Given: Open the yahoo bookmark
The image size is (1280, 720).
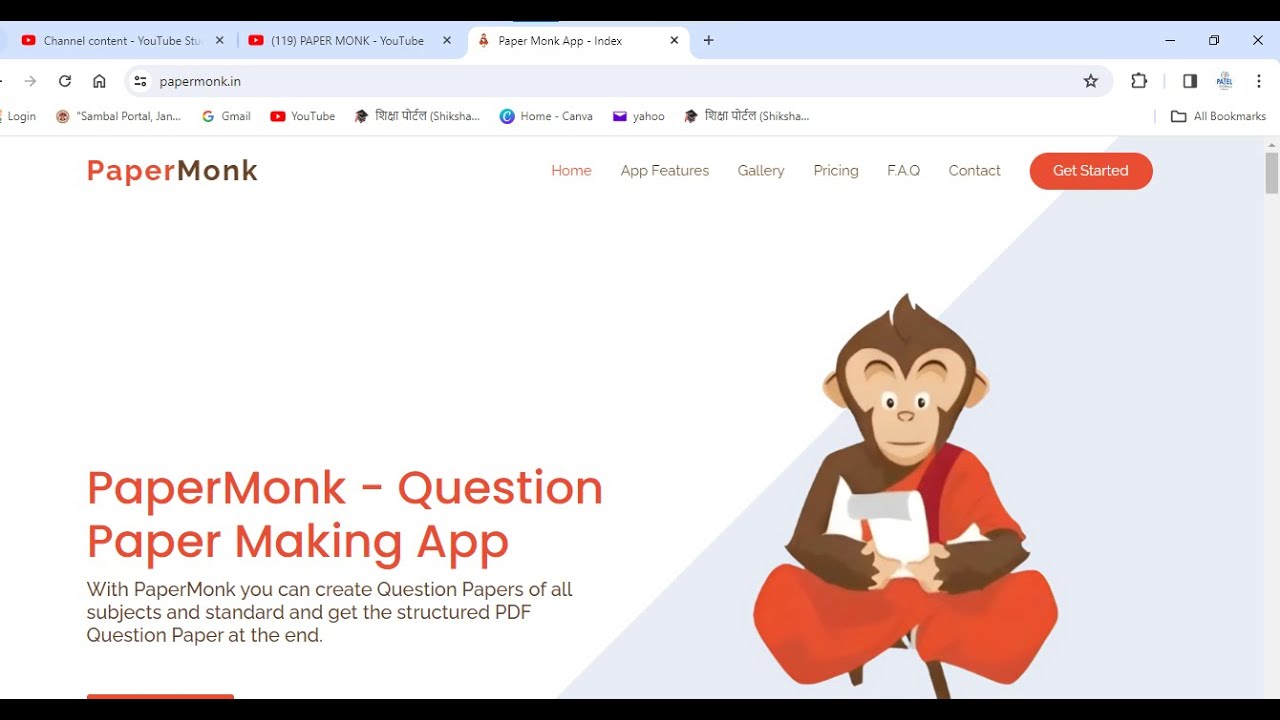Looking at the screenshot, I should [639, 116].
